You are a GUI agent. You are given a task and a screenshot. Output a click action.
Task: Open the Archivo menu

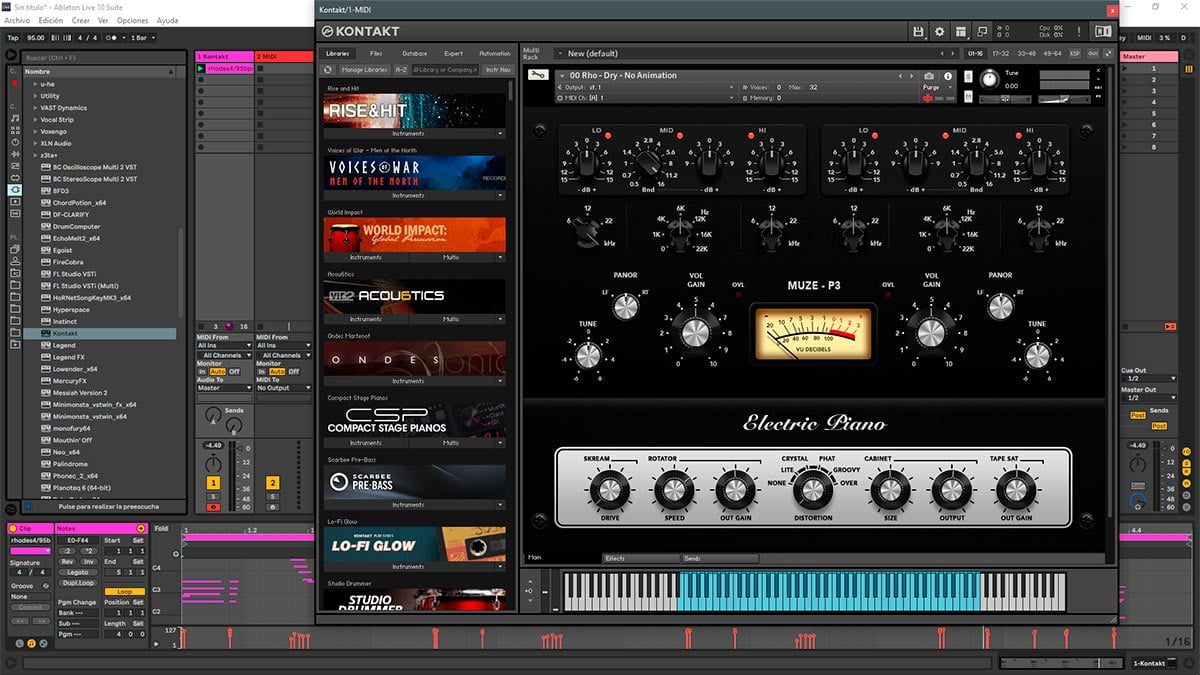pos(17,20)
